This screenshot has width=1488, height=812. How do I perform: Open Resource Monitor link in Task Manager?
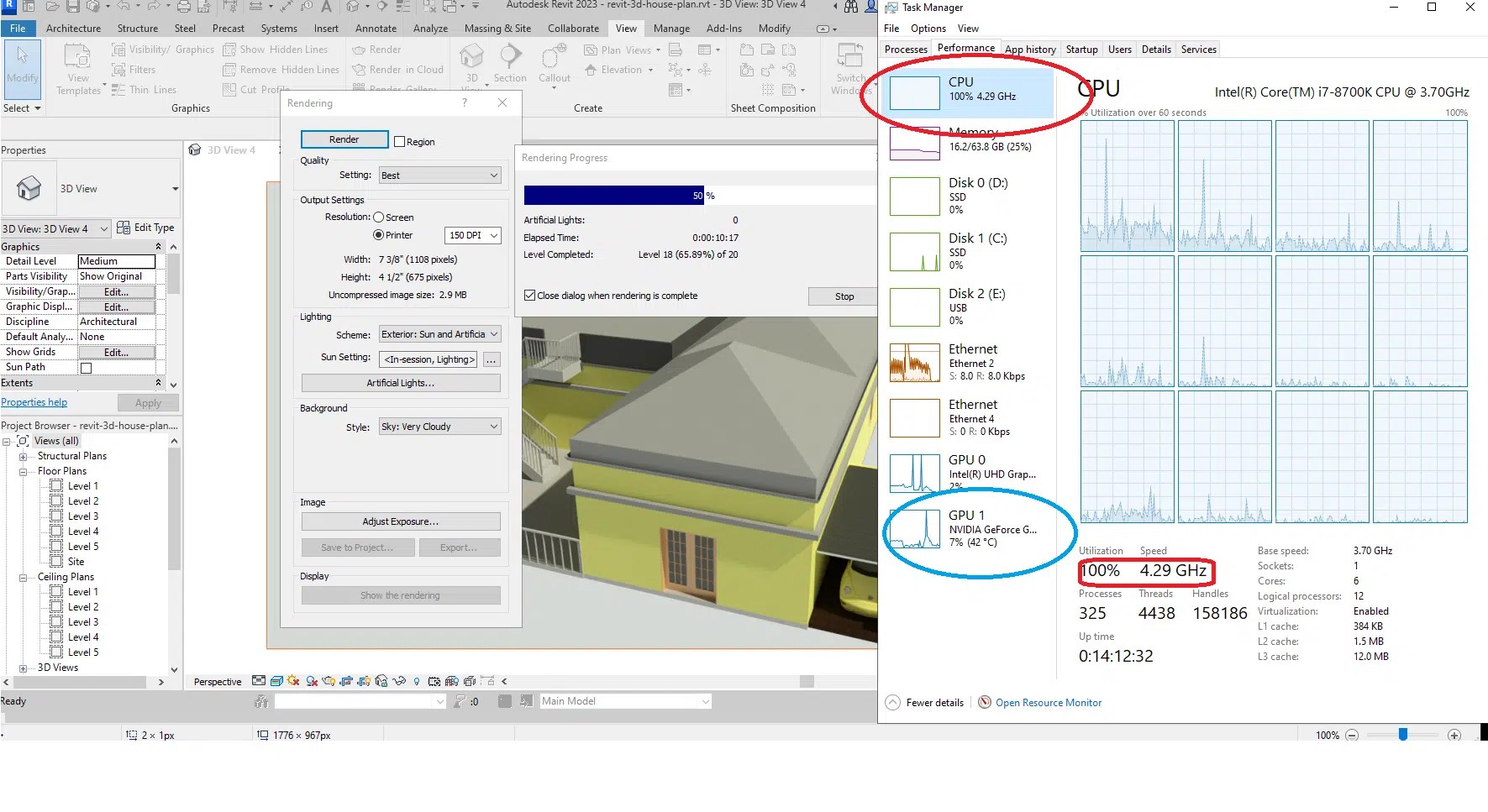pos(1048,702)
